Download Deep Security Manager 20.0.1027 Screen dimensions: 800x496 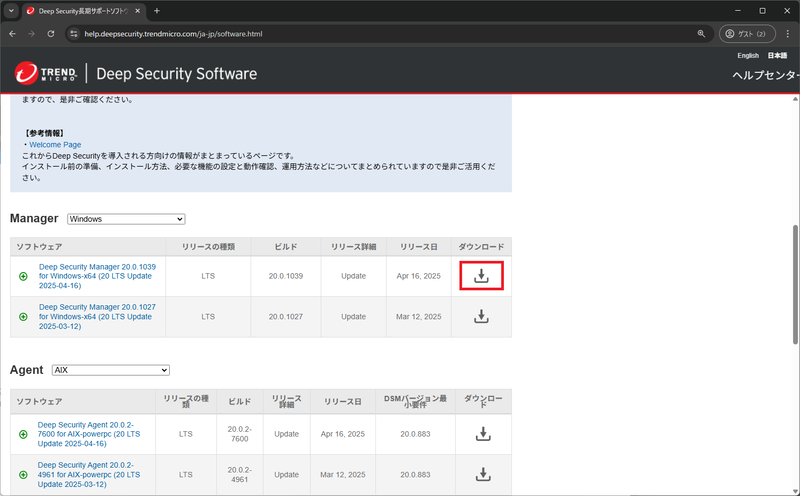pyautogui.click(x=481, y=316)
